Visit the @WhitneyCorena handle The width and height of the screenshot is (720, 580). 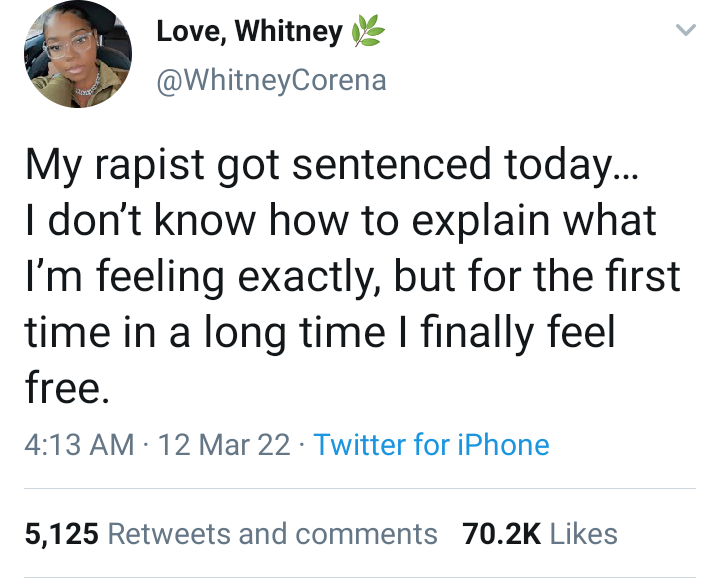click(x=271, y=81)
